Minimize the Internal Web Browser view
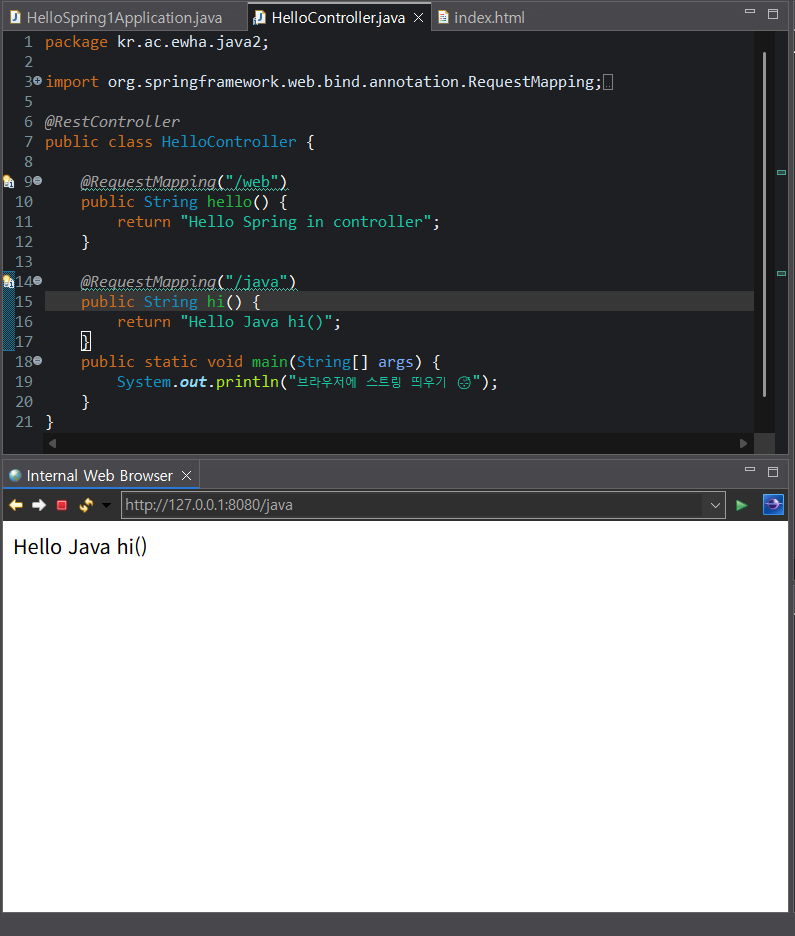 coord(750,470)
